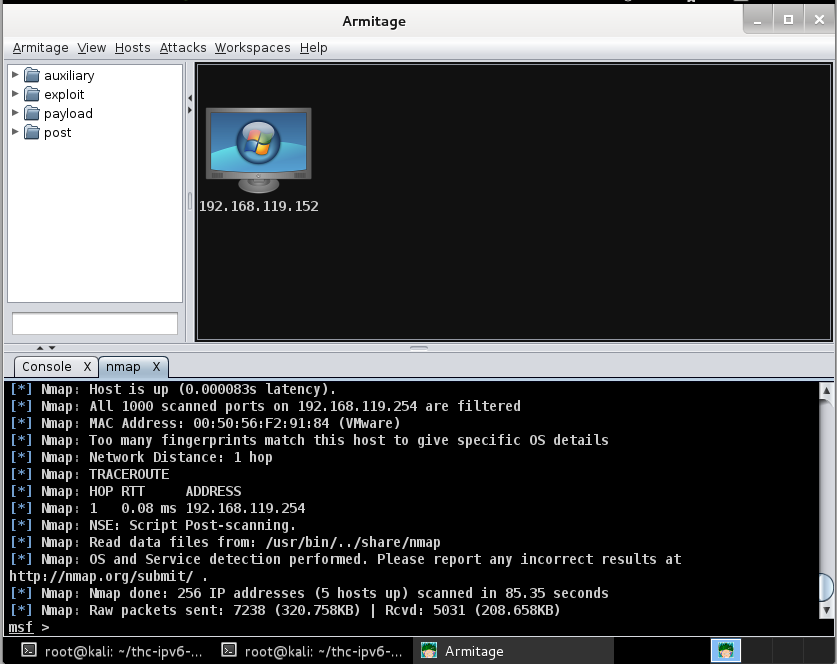837x664 pixels.
Task: Expand the auxiliary module tree
Action: point(15,75)
